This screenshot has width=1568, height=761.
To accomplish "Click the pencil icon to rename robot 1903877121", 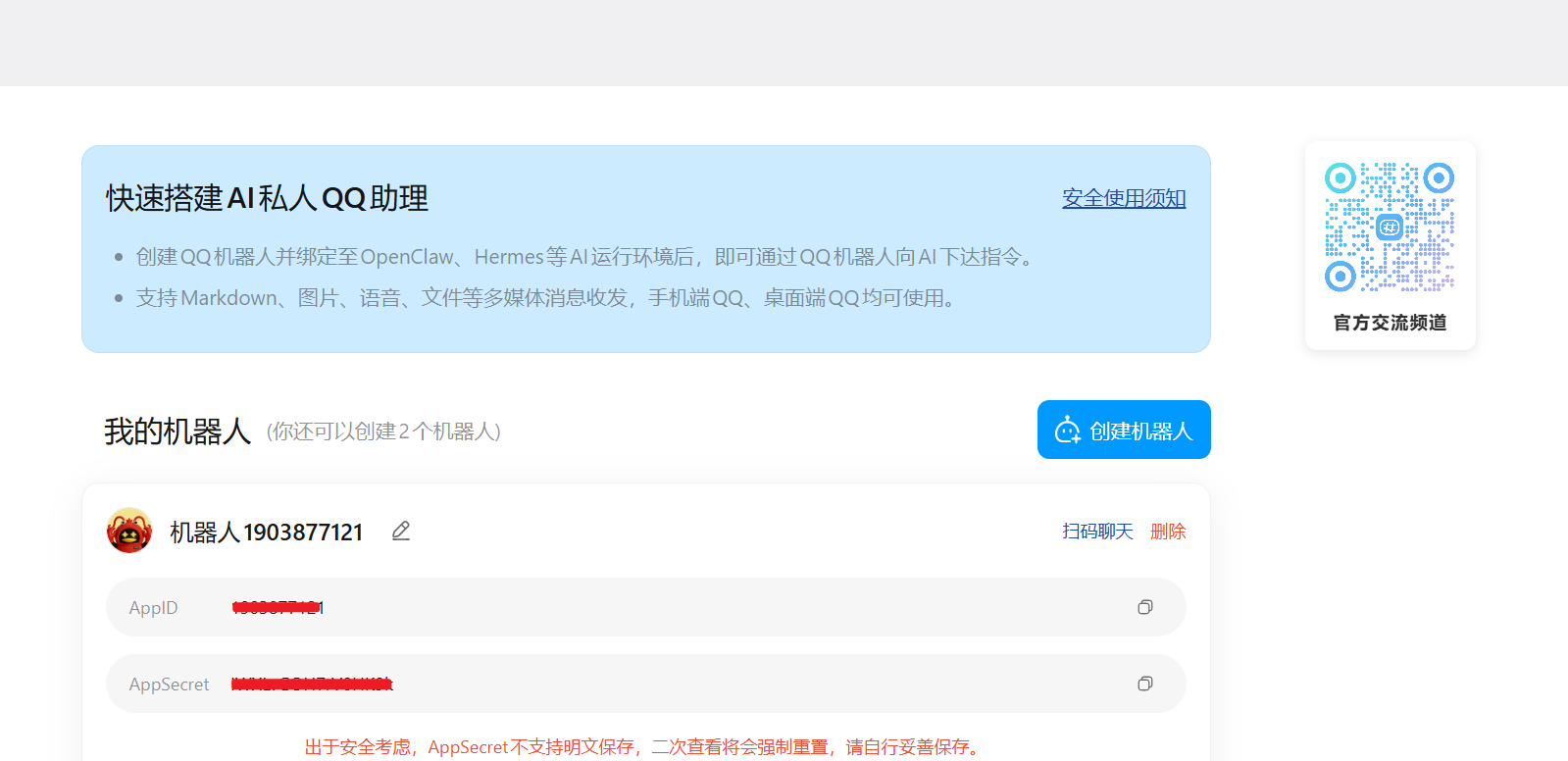I will point(401,532).
